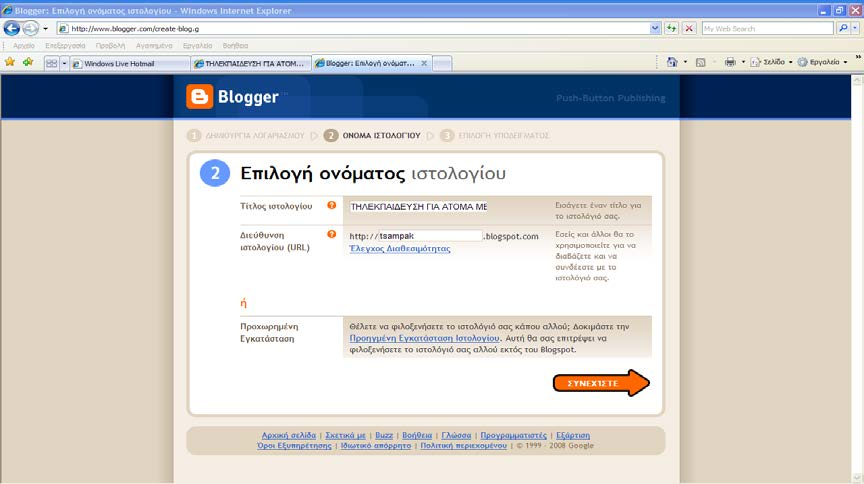Screen dimensions: 864x484
Task: Click the blog title text field
Action: point(419,207)
